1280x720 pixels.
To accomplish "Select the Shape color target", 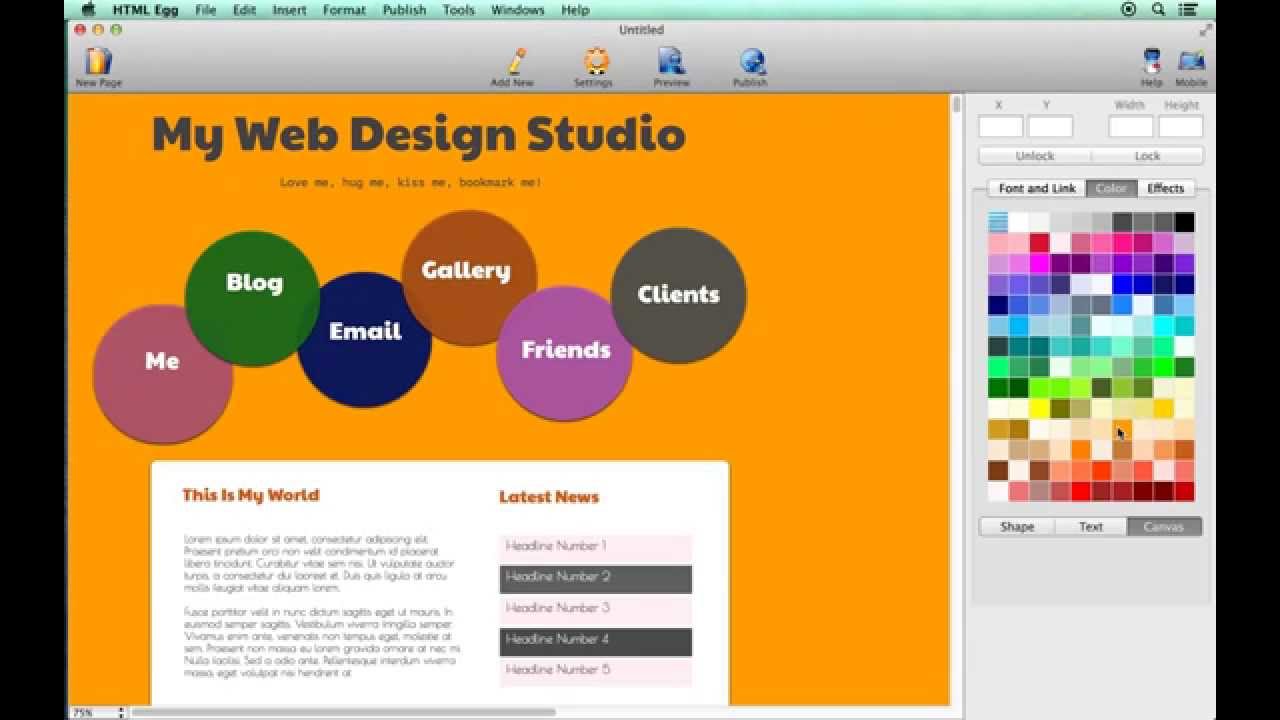I will point(1017,526).
